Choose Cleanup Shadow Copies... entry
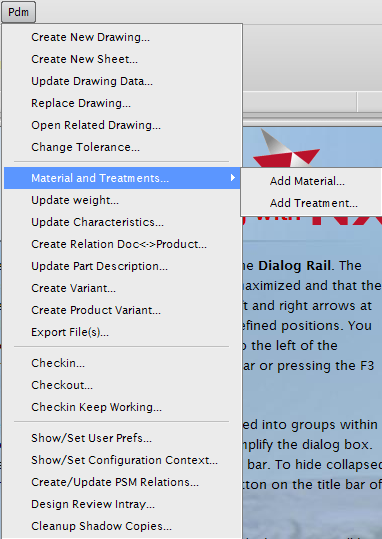The height and width of the screenshot is (539, 382). (x=122, y=526)
